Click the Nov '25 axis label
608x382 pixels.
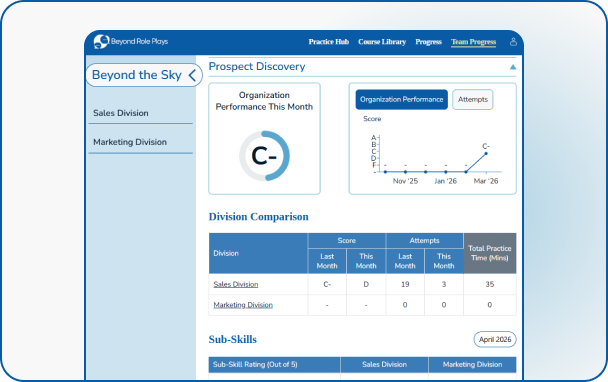click(x=405, y=181)
